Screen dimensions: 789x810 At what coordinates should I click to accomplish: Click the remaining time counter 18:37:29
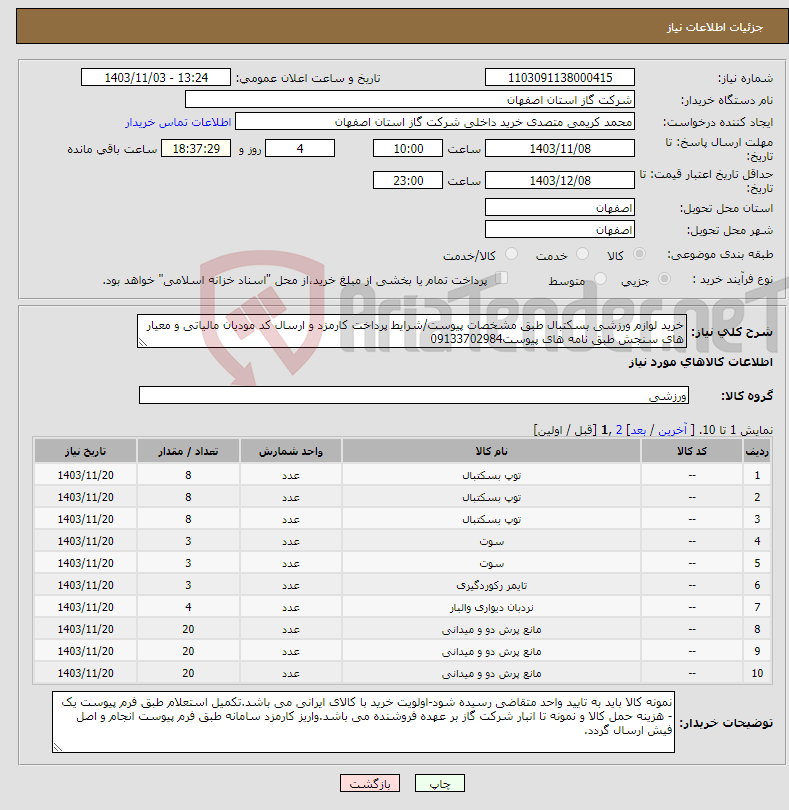click(x=196, y=149)
